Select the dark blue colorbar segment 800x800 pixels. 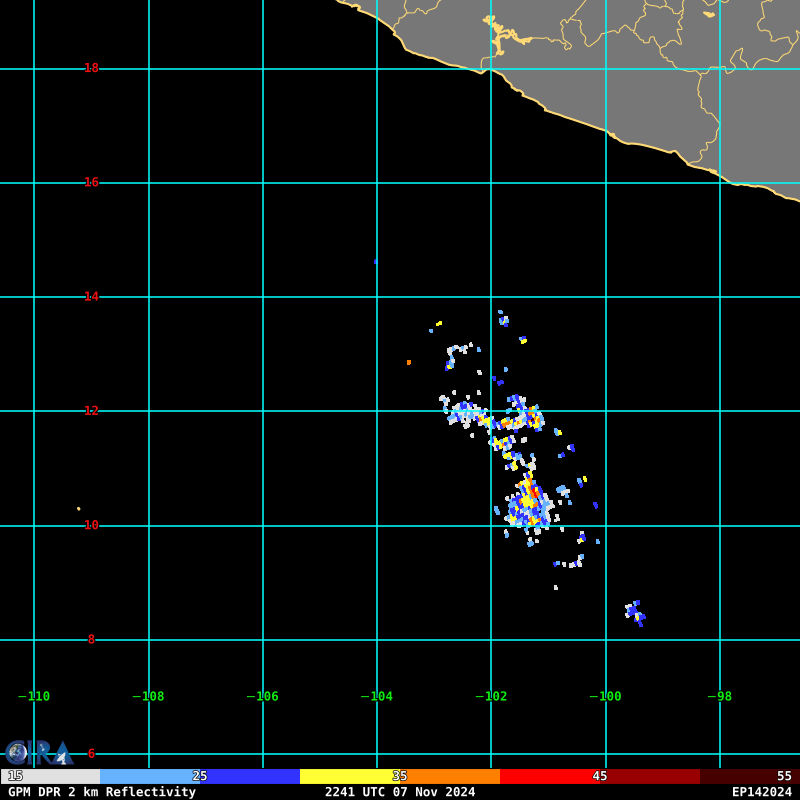click(250, 776)
